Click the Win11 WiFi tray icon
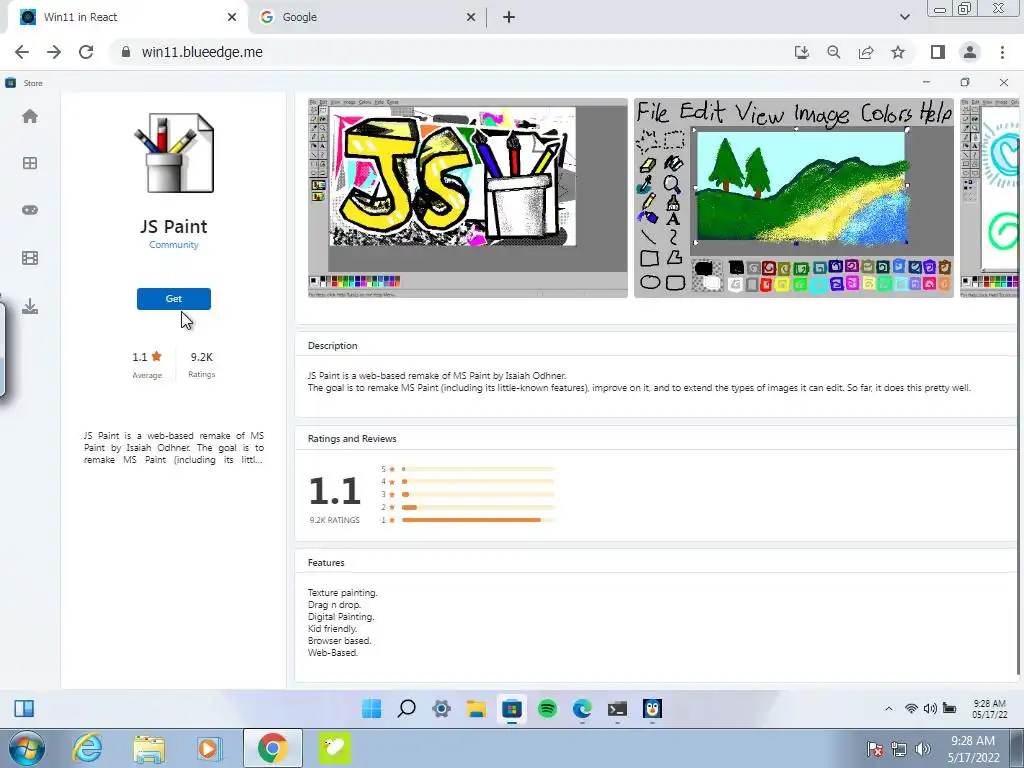Image resolution: width=1024 pixels, height=768 pixels. pos(911,709)
